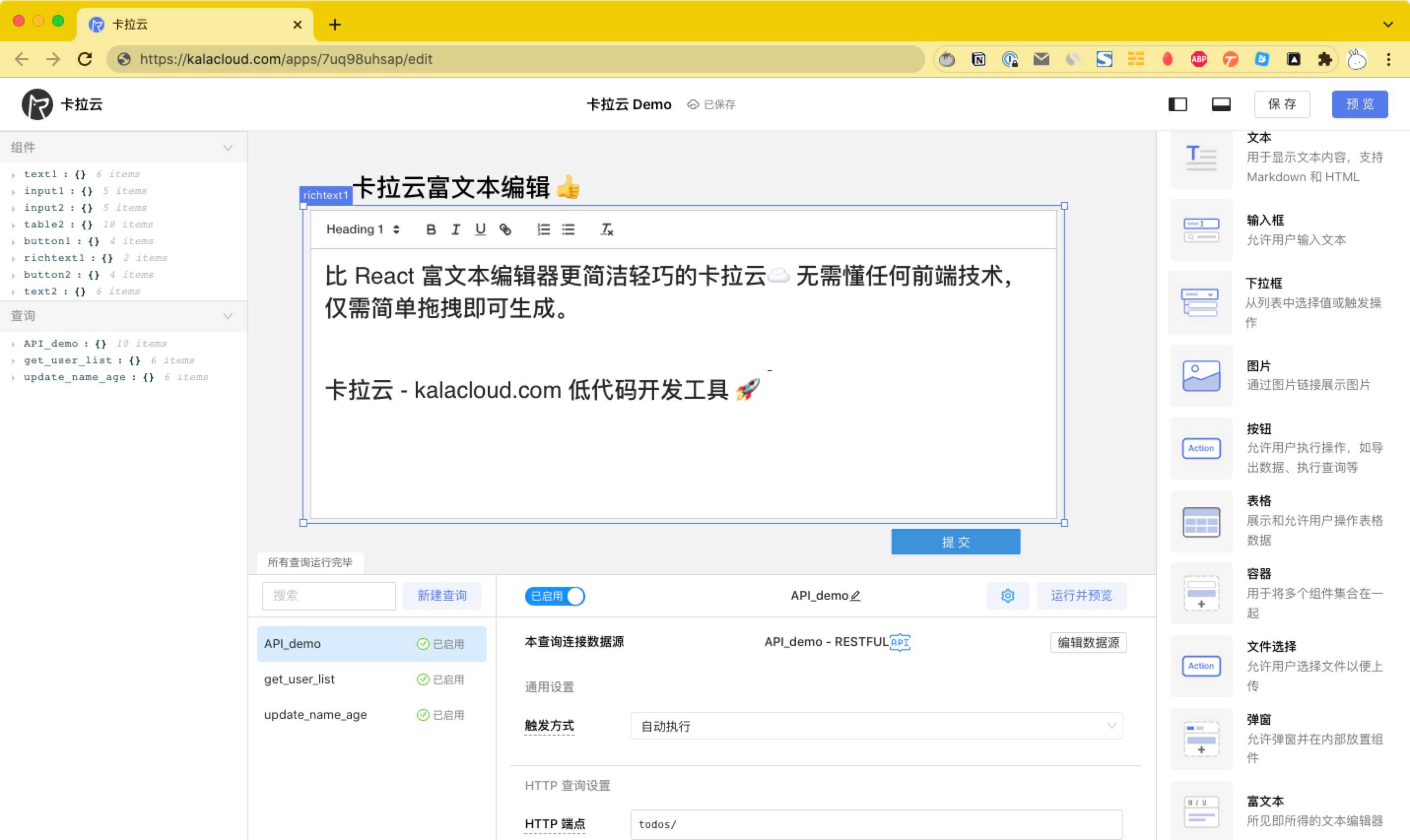
Task: Click the richtext1 component label
Action: [326, 195]
